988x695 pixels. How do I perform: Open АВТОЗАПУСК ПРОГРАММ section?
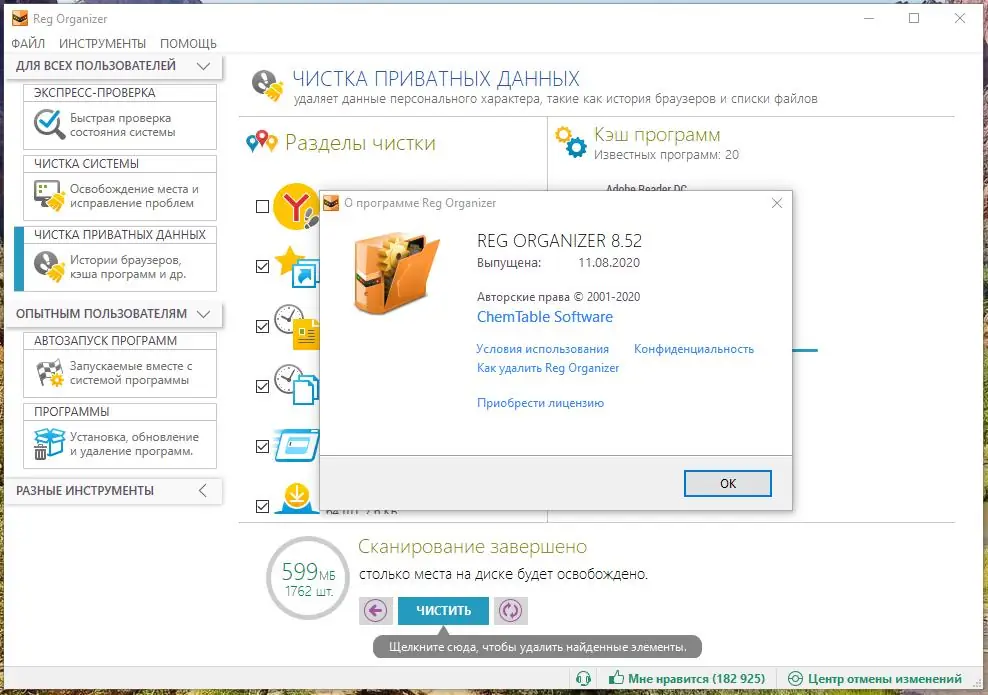tap(120, 365)
